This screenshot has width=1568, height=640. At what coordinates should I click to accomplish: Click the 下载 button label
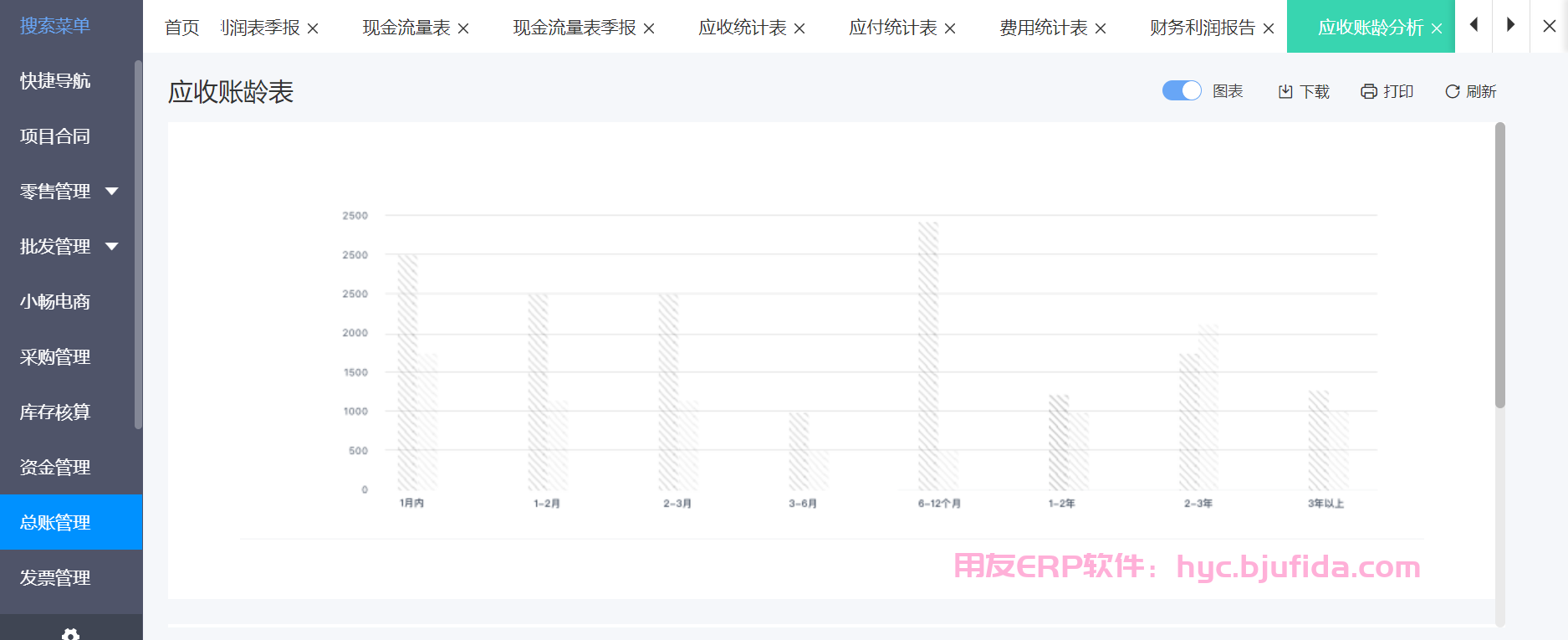[1315, 91]
